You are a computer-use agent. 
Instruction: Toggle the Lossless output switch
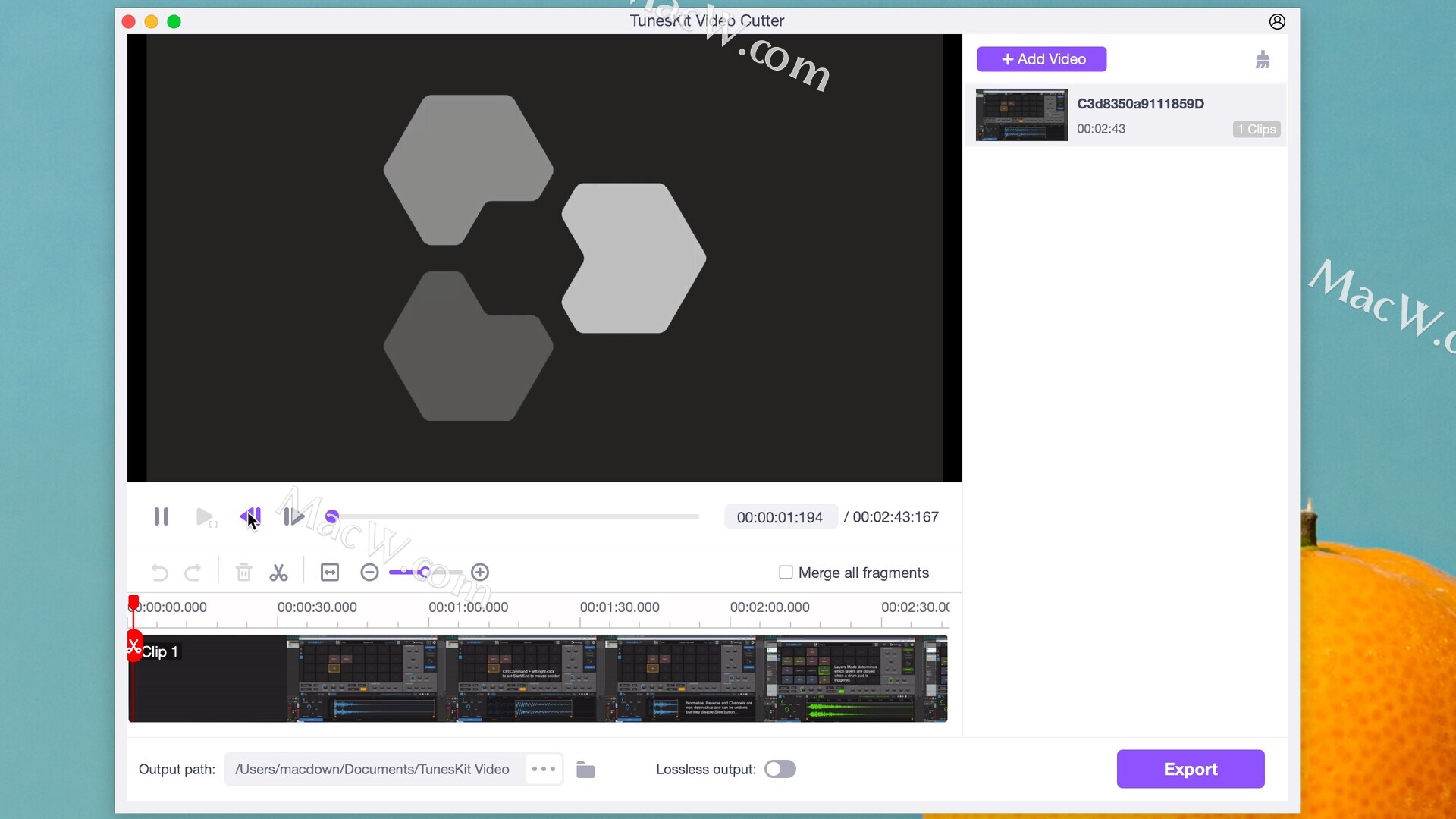(780, 770)
